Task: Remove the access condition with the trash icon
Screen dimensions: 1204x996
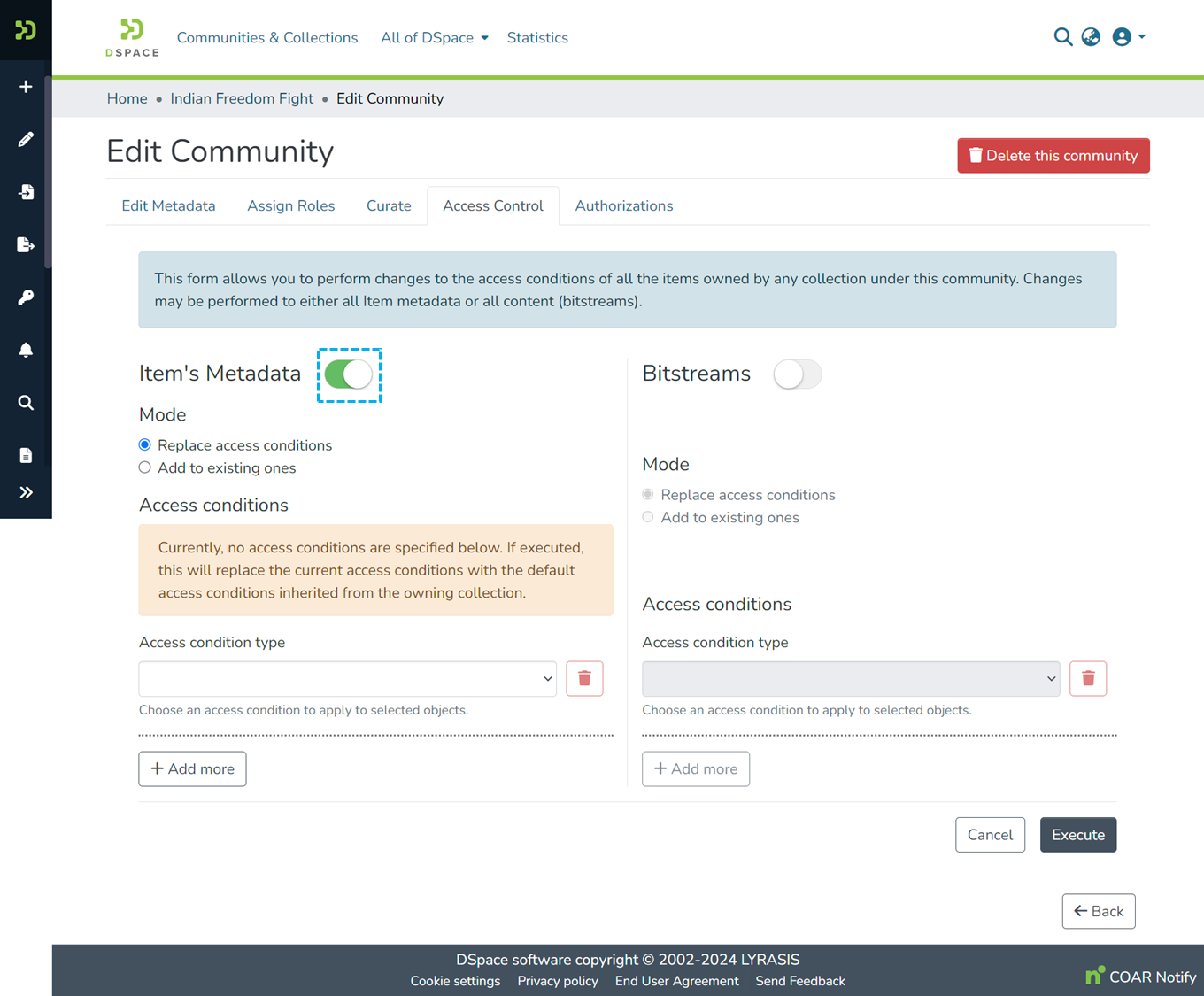Action: (584, 678)
